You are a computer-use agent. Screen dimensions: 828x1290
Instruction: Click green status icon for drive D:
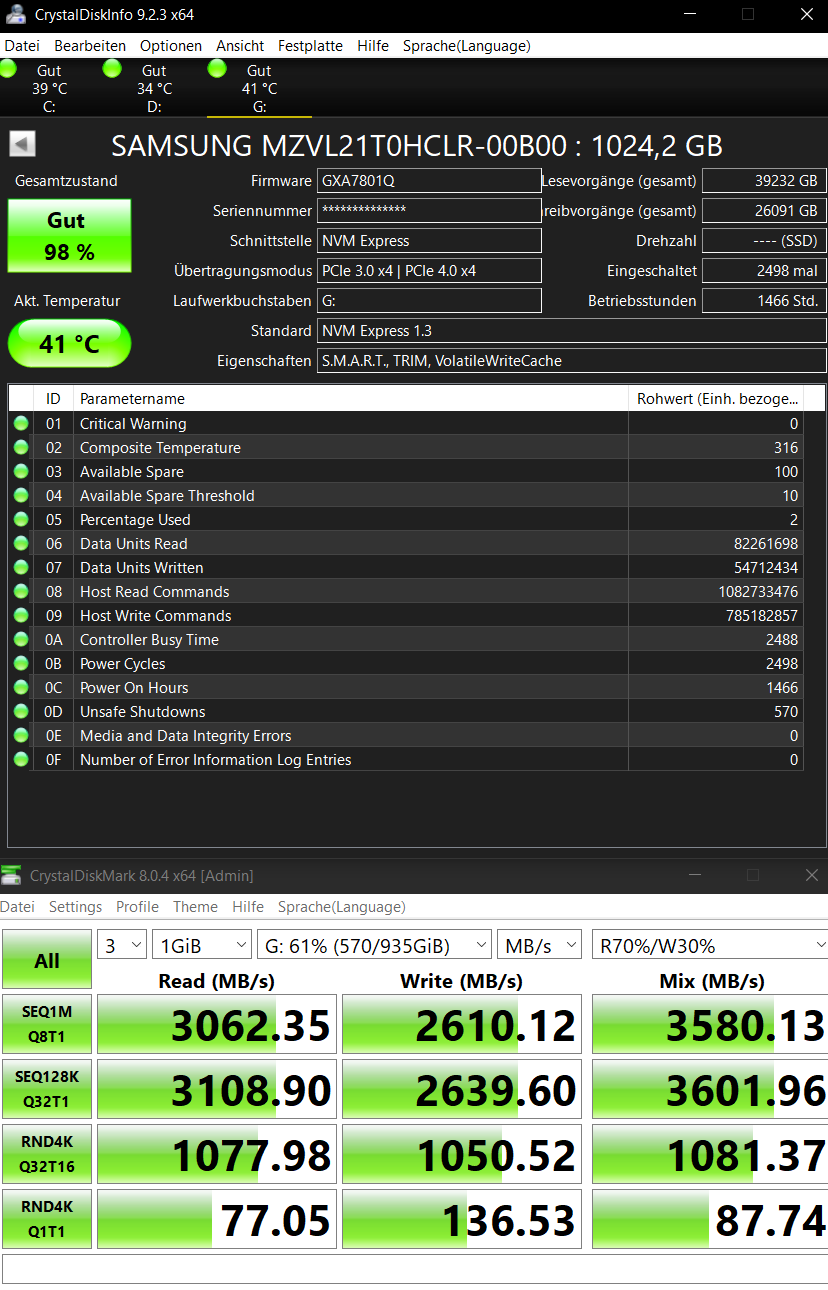click(x=112, y=68)
